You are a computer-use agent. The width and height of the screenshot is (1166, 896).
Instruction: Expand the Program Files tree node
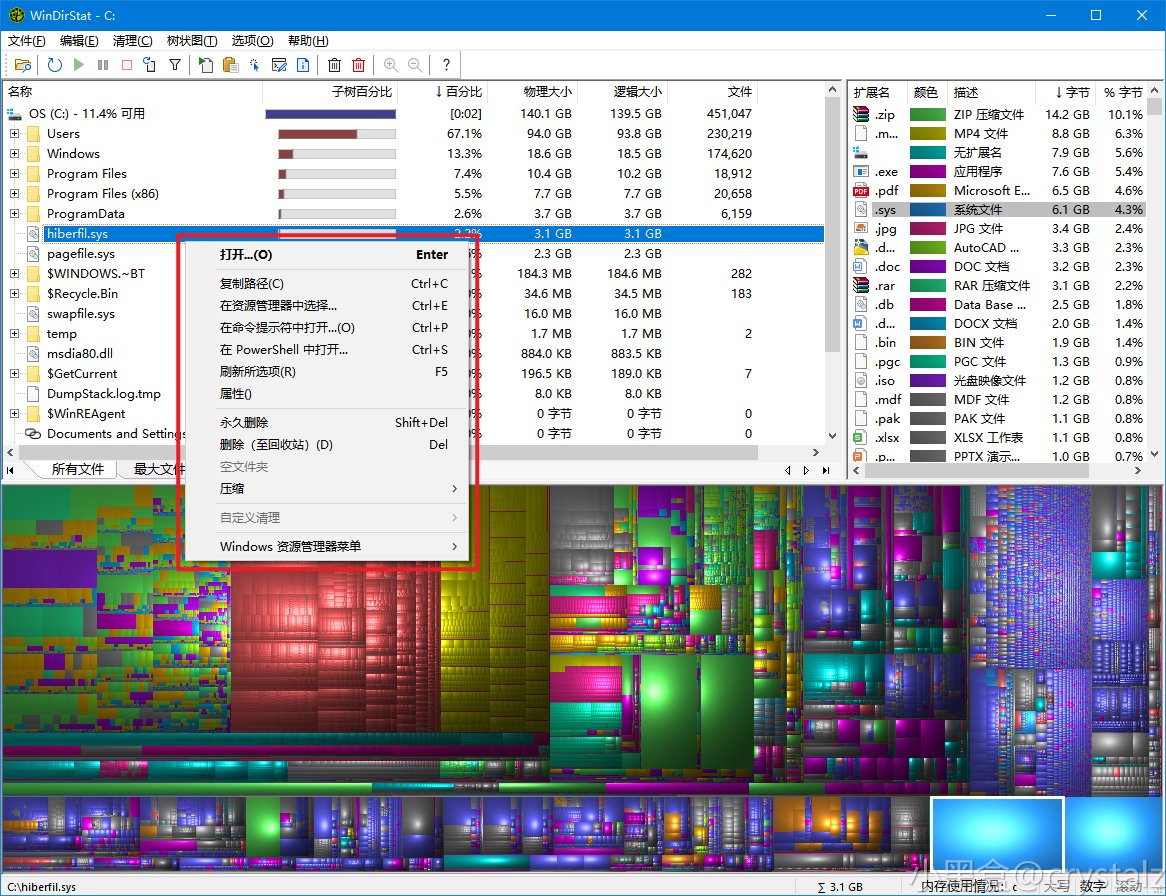click(x=14, y=173)
